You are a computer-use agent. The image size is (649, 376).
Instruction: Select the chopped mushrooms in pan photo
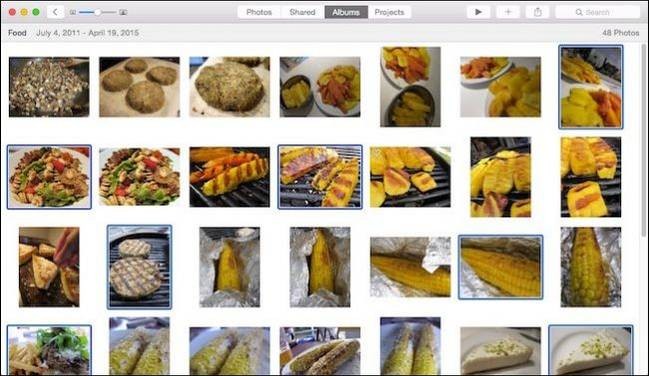[49, 87]
